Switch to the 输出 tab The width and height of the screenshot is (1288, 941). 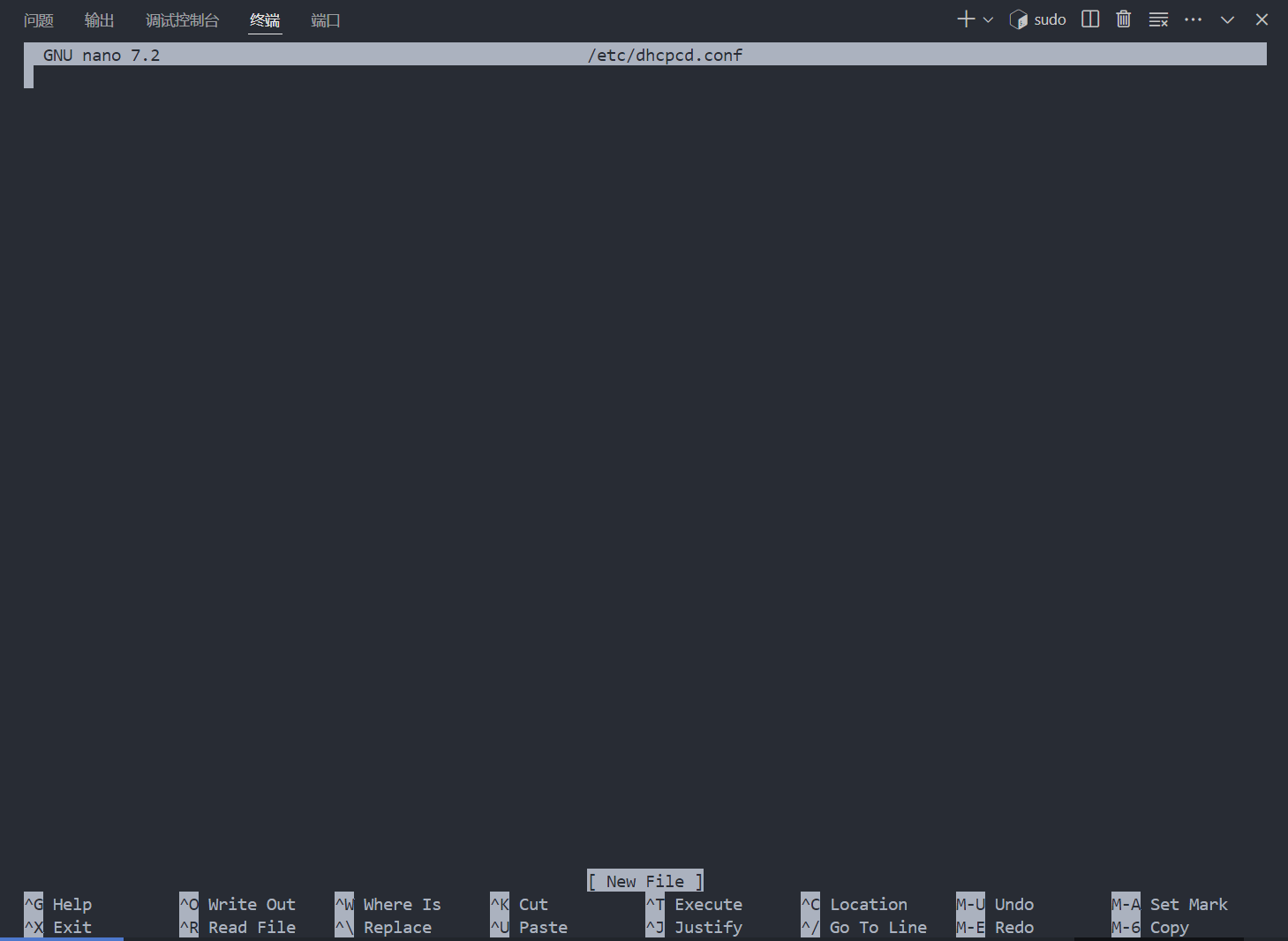coord(100,20)
